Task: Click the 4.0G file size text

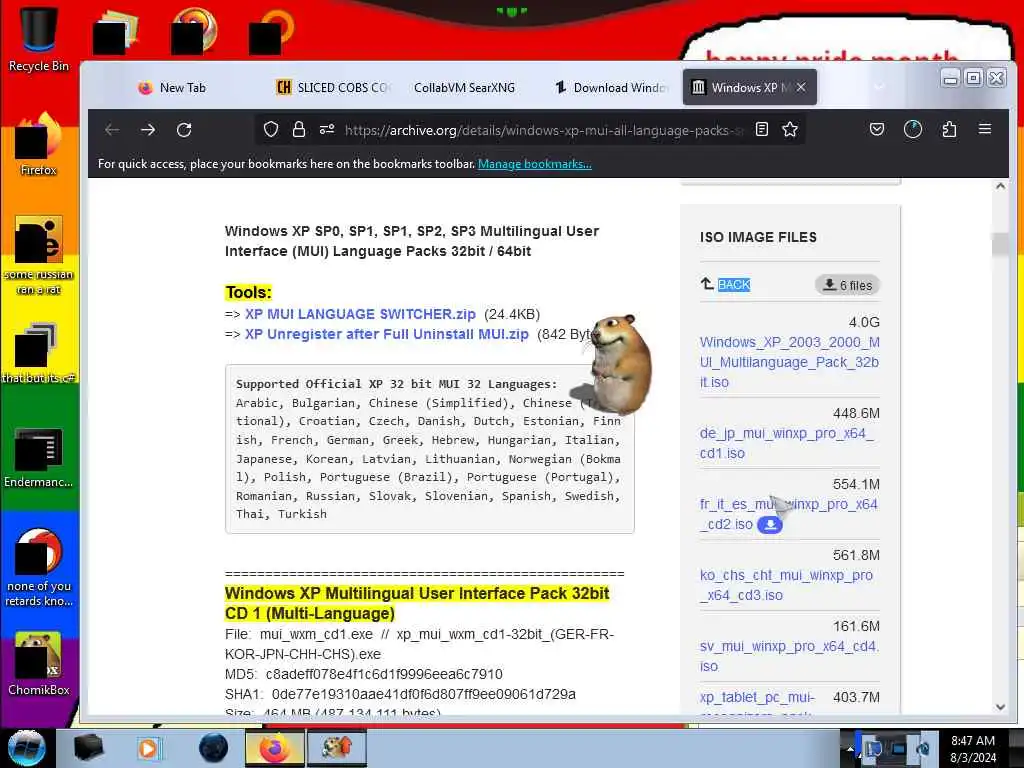Action: (864, 323)
